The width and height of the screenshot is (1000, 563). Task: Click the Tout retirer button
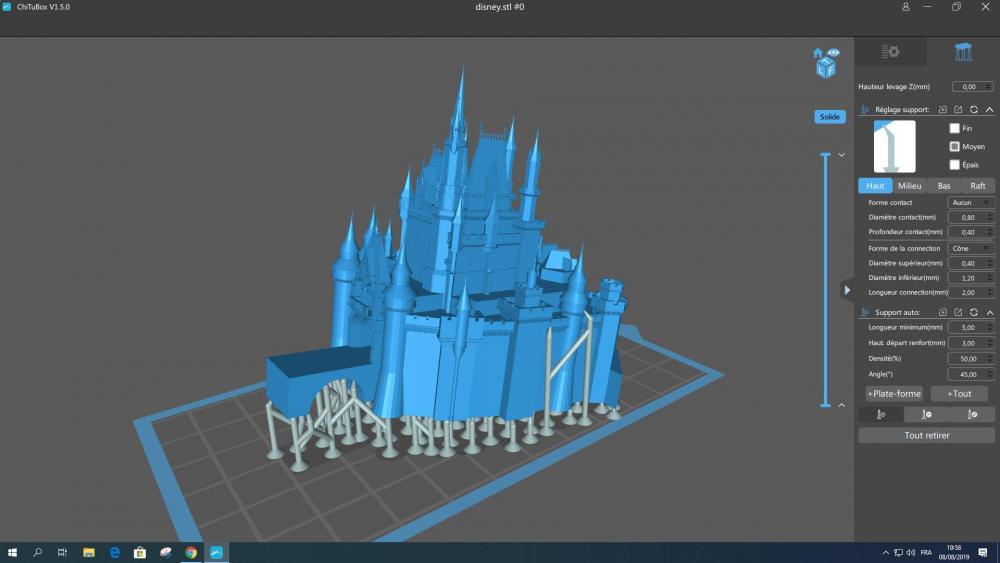tap(927, 435)
